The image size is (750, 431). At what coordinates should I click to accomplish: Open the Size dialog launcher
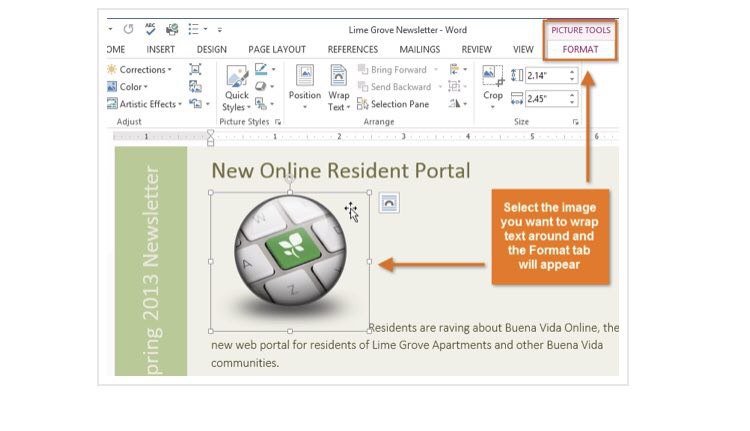pos(576,121)
